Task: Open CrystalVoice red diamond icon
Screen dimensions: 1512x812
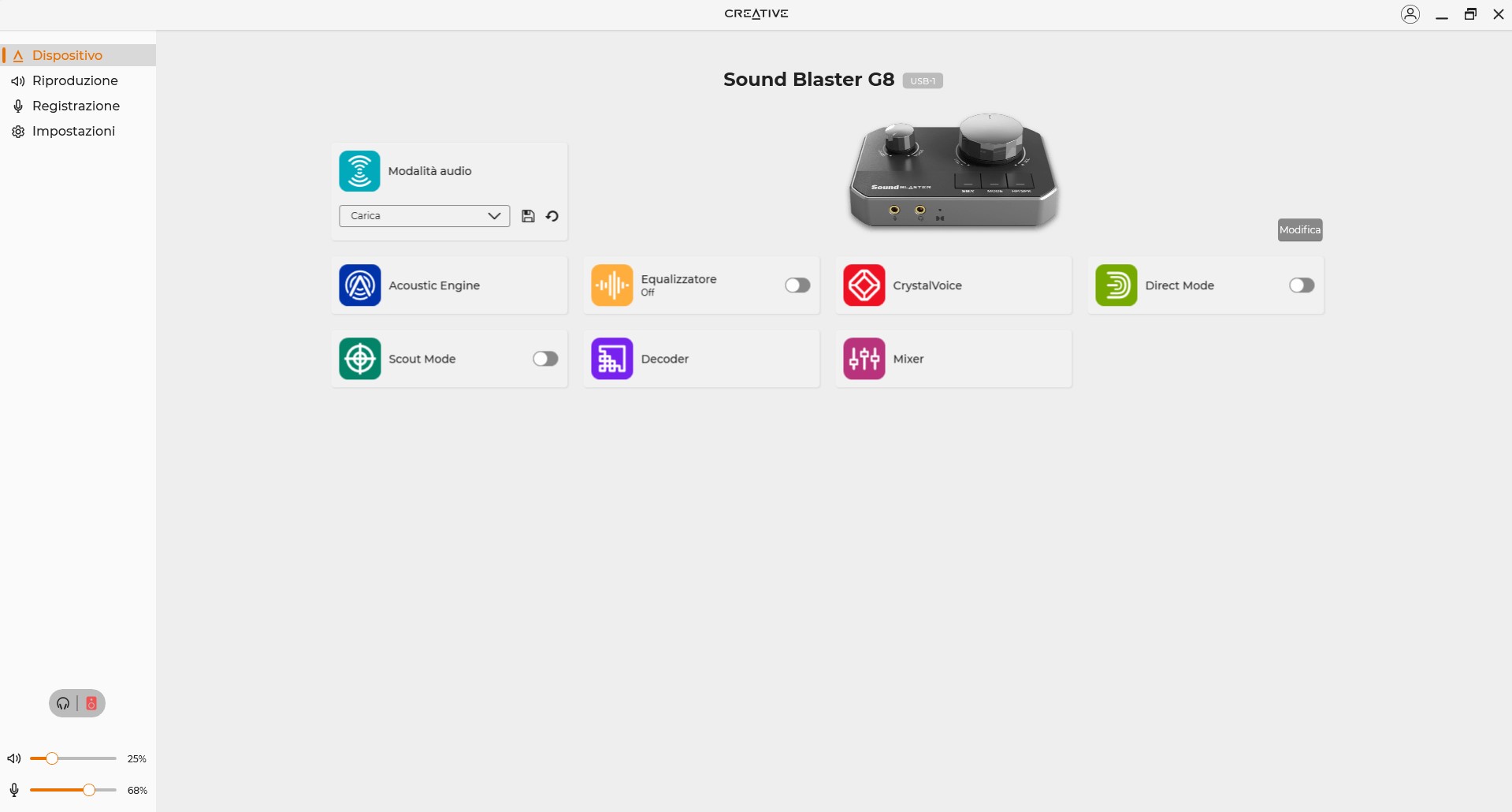Action: pyautogui.click(x=864, y=285)
